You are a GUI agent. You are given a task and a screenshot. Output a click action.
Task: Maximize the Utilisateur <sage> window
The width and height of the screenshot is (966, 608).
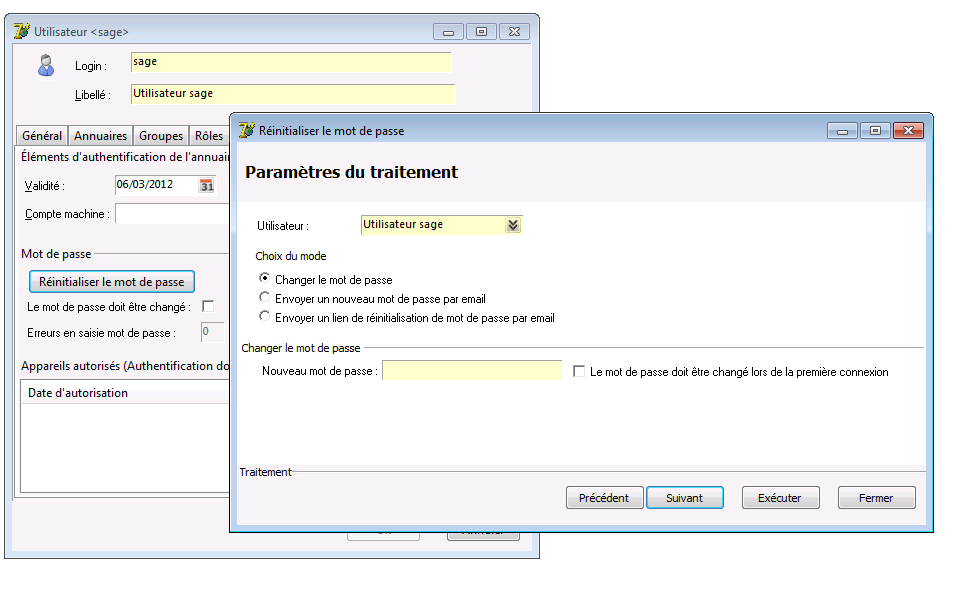tap(481, 31)
